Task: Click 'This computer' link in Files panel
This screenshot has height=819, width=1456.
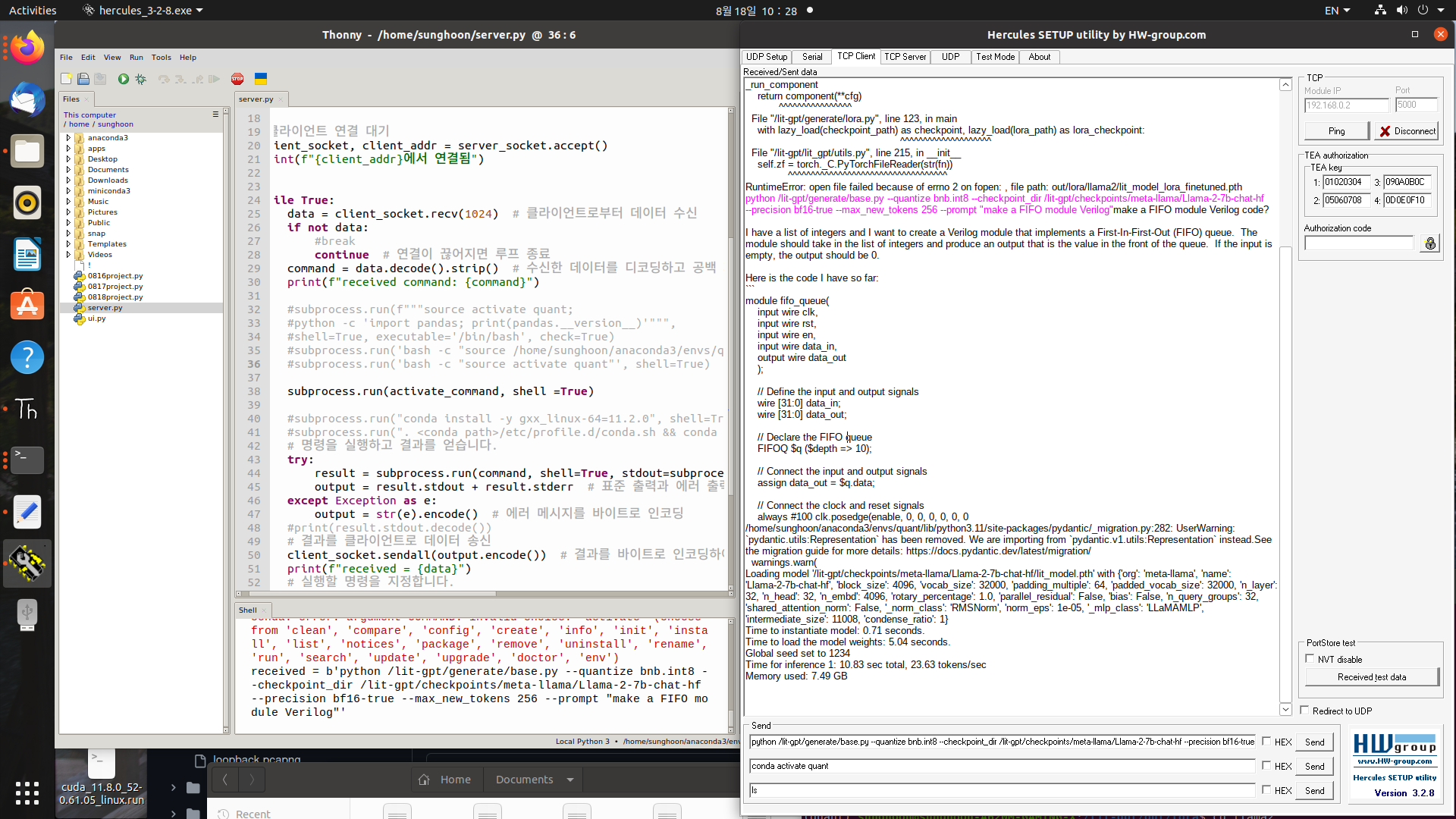Action: (89, 115)
